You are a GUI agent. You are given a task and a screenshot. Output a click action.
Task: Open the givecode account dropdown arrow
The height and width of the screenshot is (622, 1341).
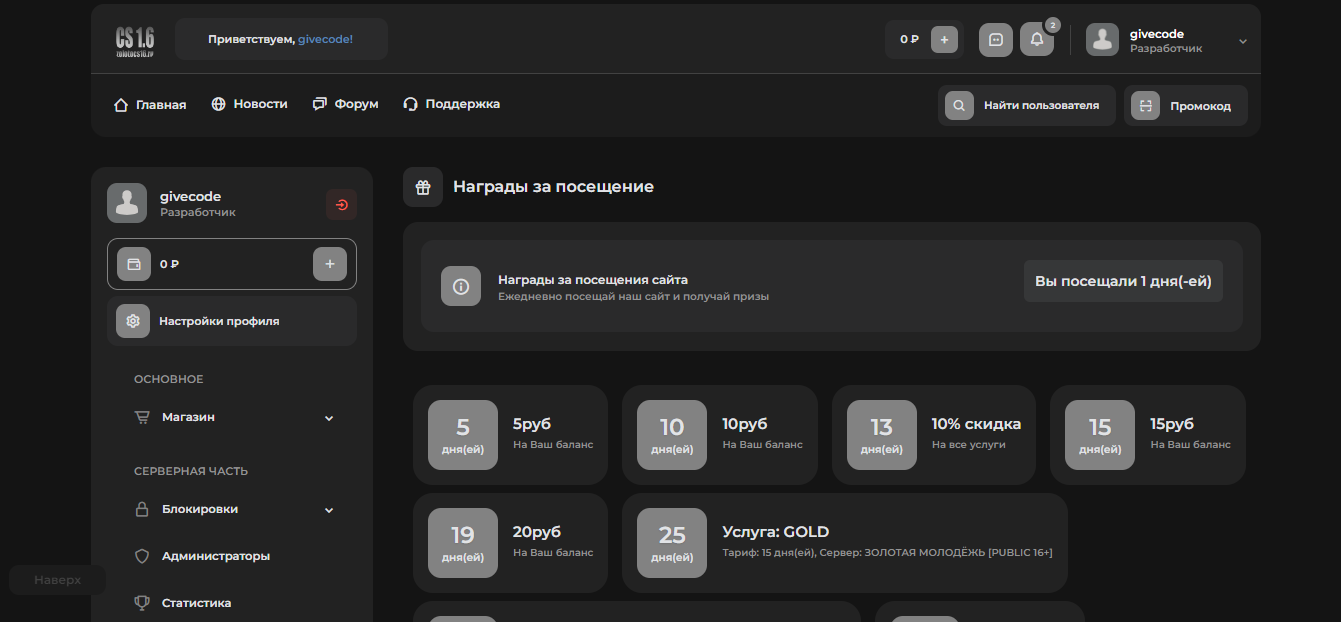[x=1243, y=41]
